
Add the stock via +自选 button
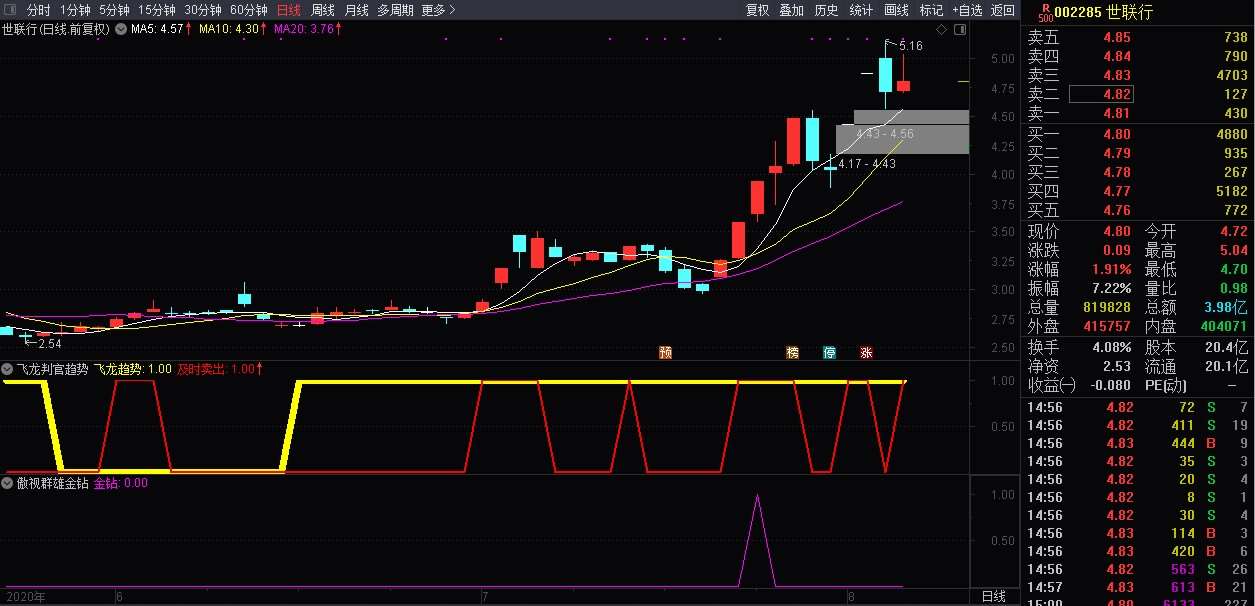(x=967, y=10)
